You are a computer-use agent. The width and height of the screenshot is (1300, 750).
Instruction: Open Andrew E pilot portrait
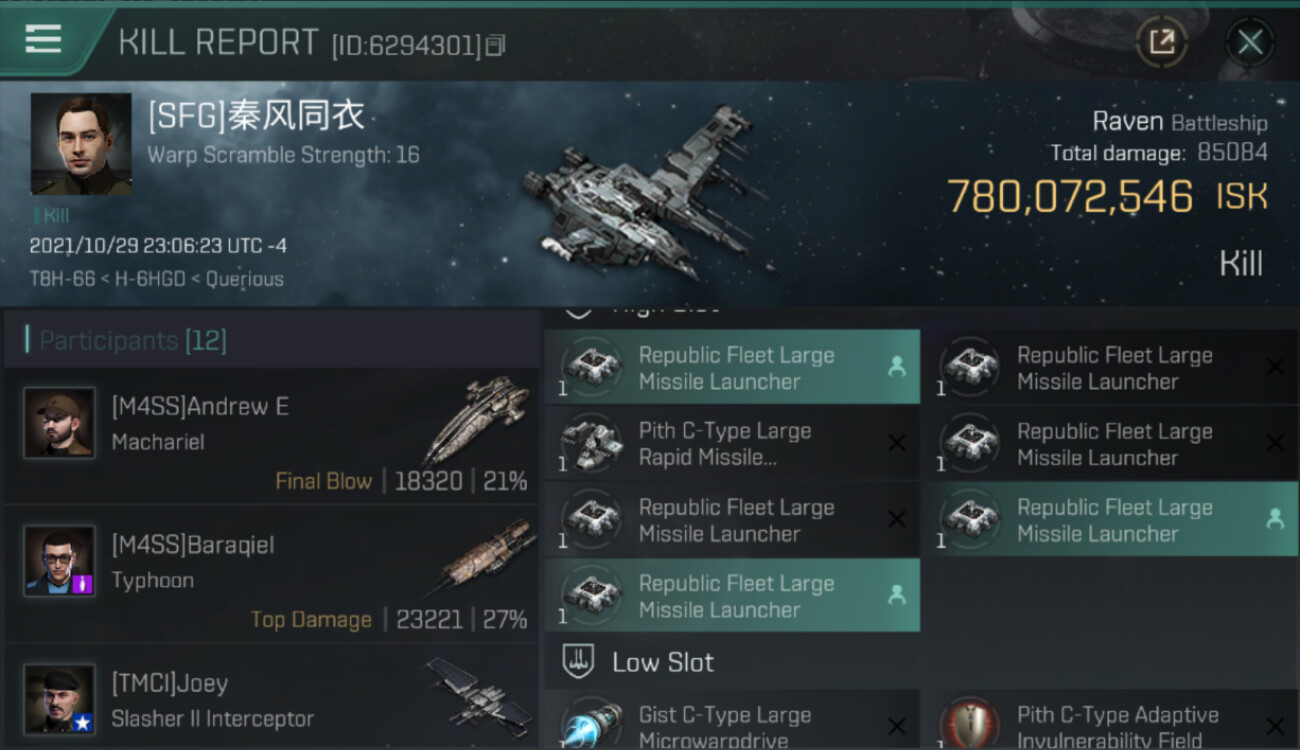pyautogui.click(x=60, y=423)
